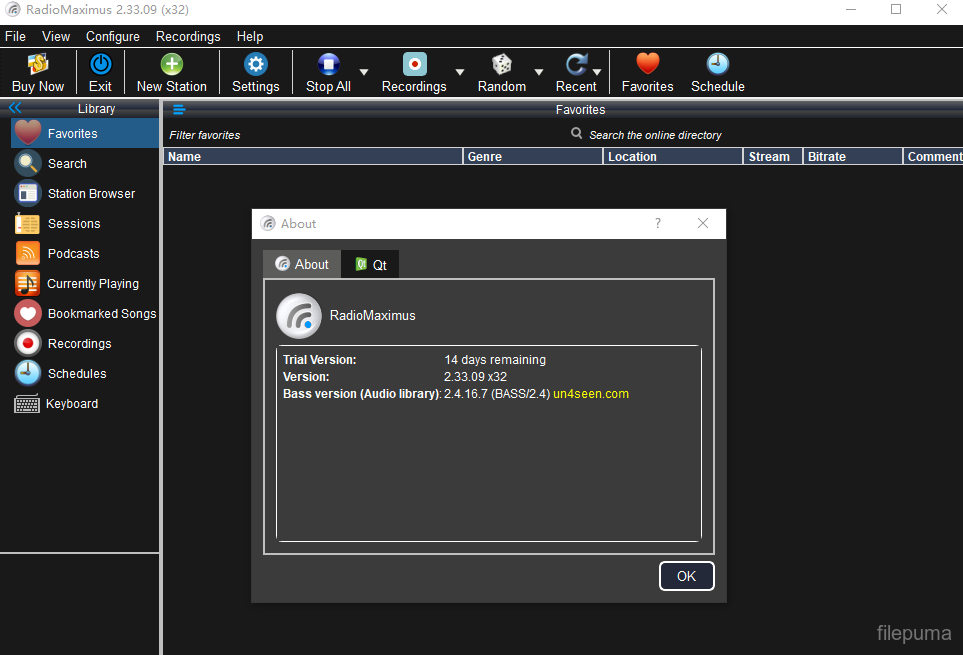
Task: Select Currently Playing in the sidebar
Action: (93, 284)
